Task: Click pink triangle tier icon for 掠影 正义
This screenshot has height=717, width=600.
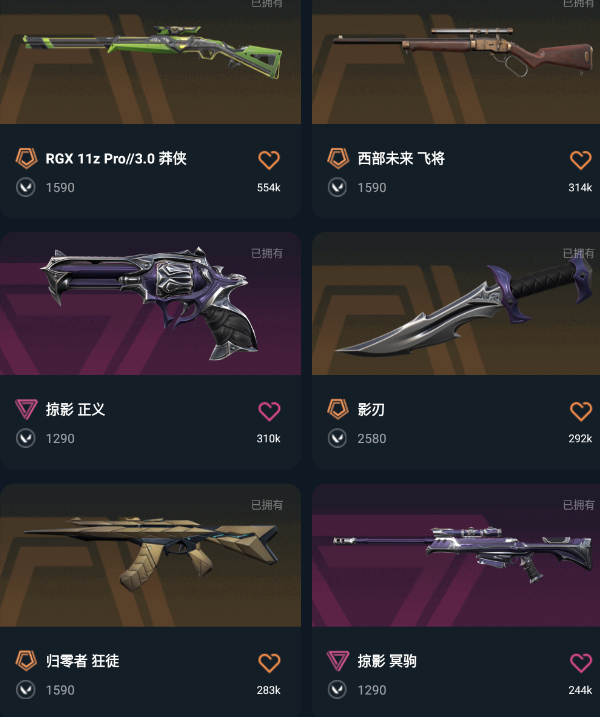Action: point(26,409)
